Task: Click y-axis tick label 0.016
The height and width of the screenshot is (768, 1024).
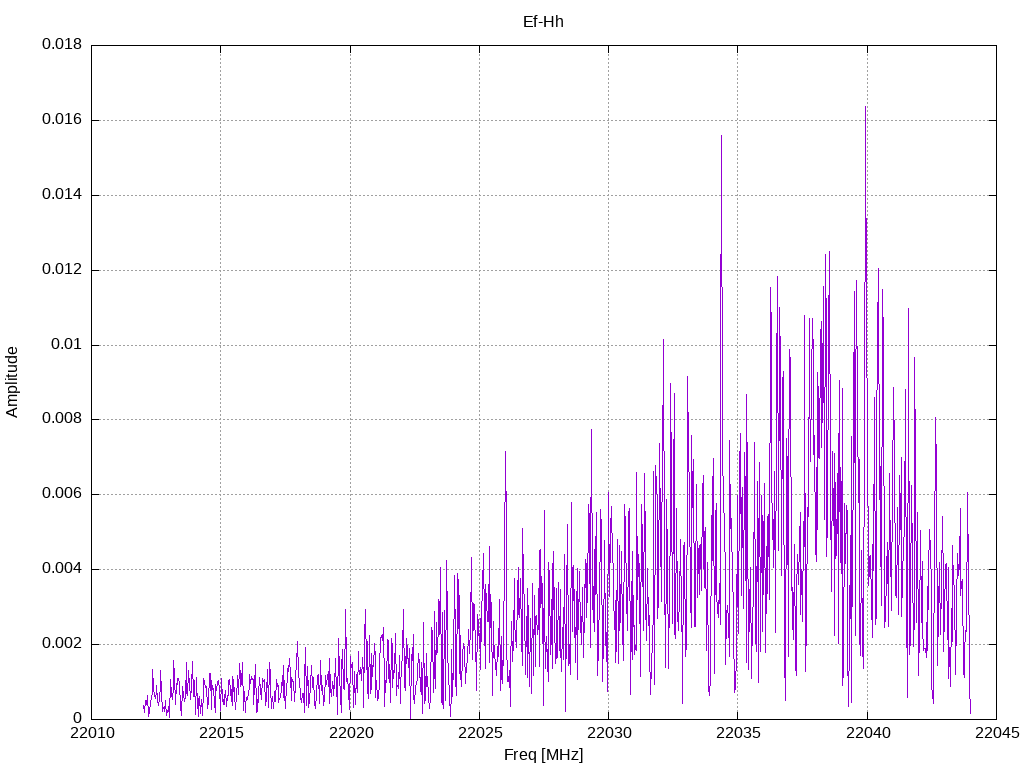Action: click(62, 120)
